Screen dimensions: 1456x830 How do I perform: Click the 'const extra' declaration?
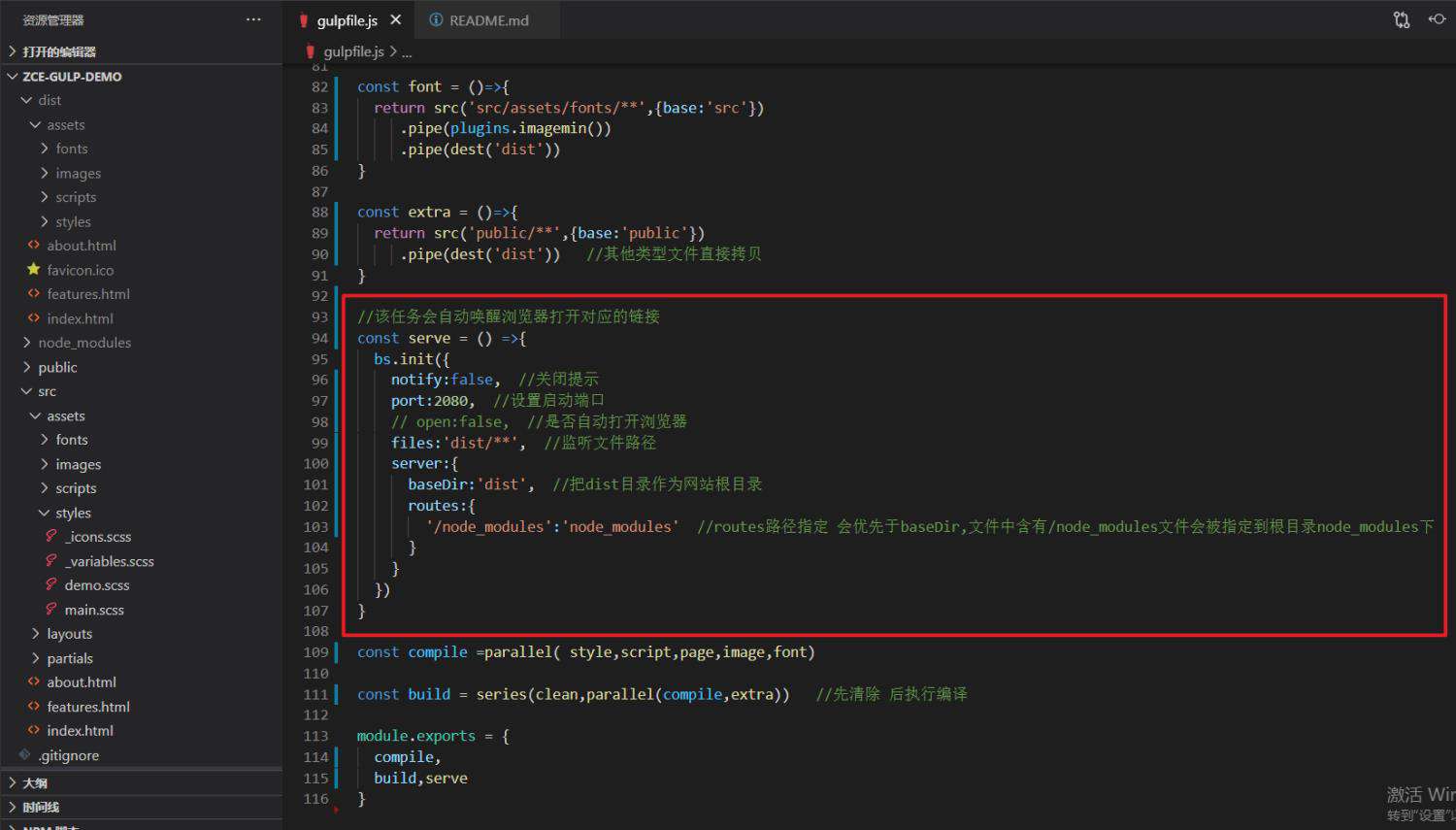pyautogui.click(x=404, y=212)
